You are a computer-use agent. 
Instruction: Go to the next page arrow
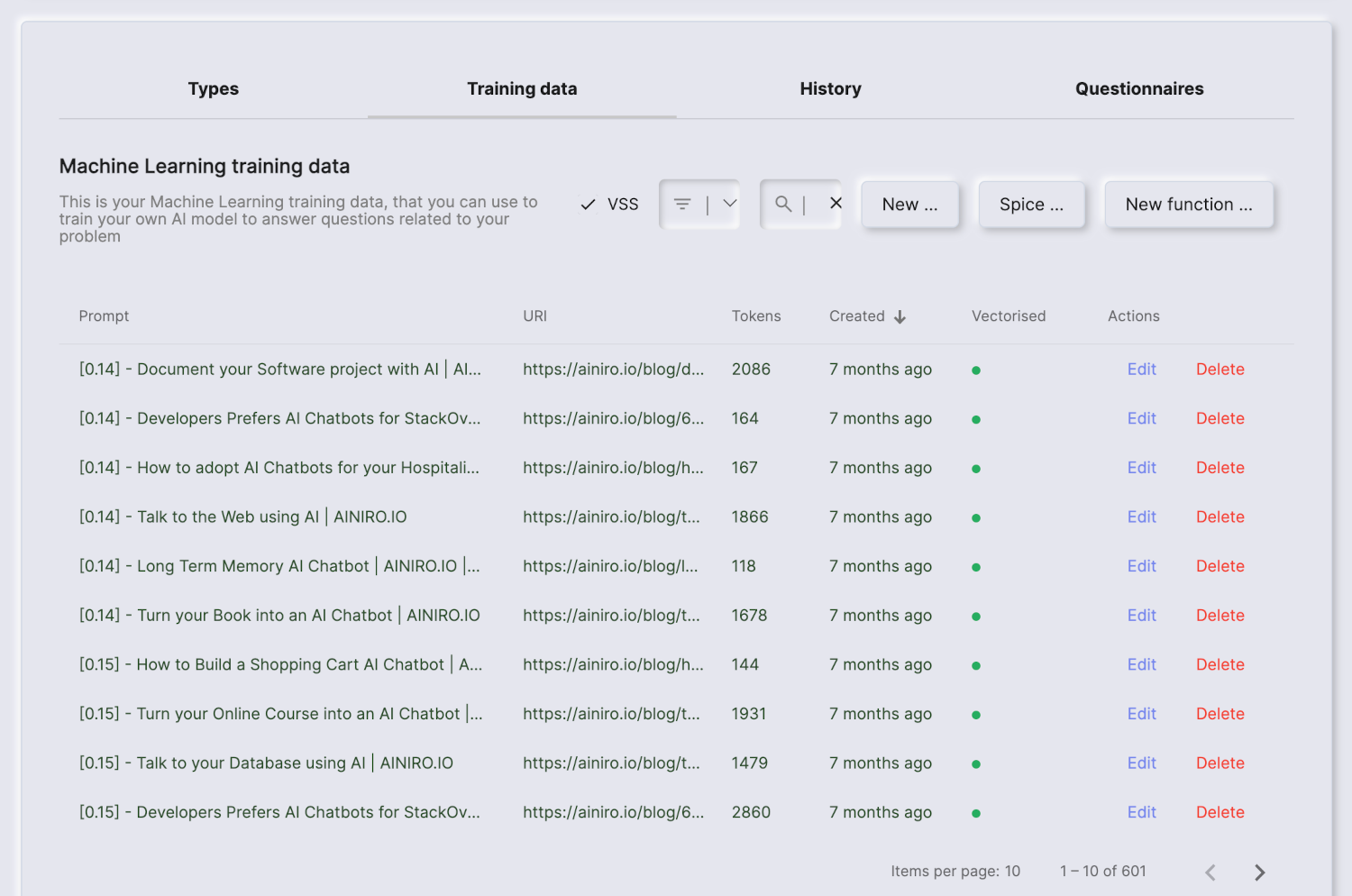click(x=1259, y=872)
